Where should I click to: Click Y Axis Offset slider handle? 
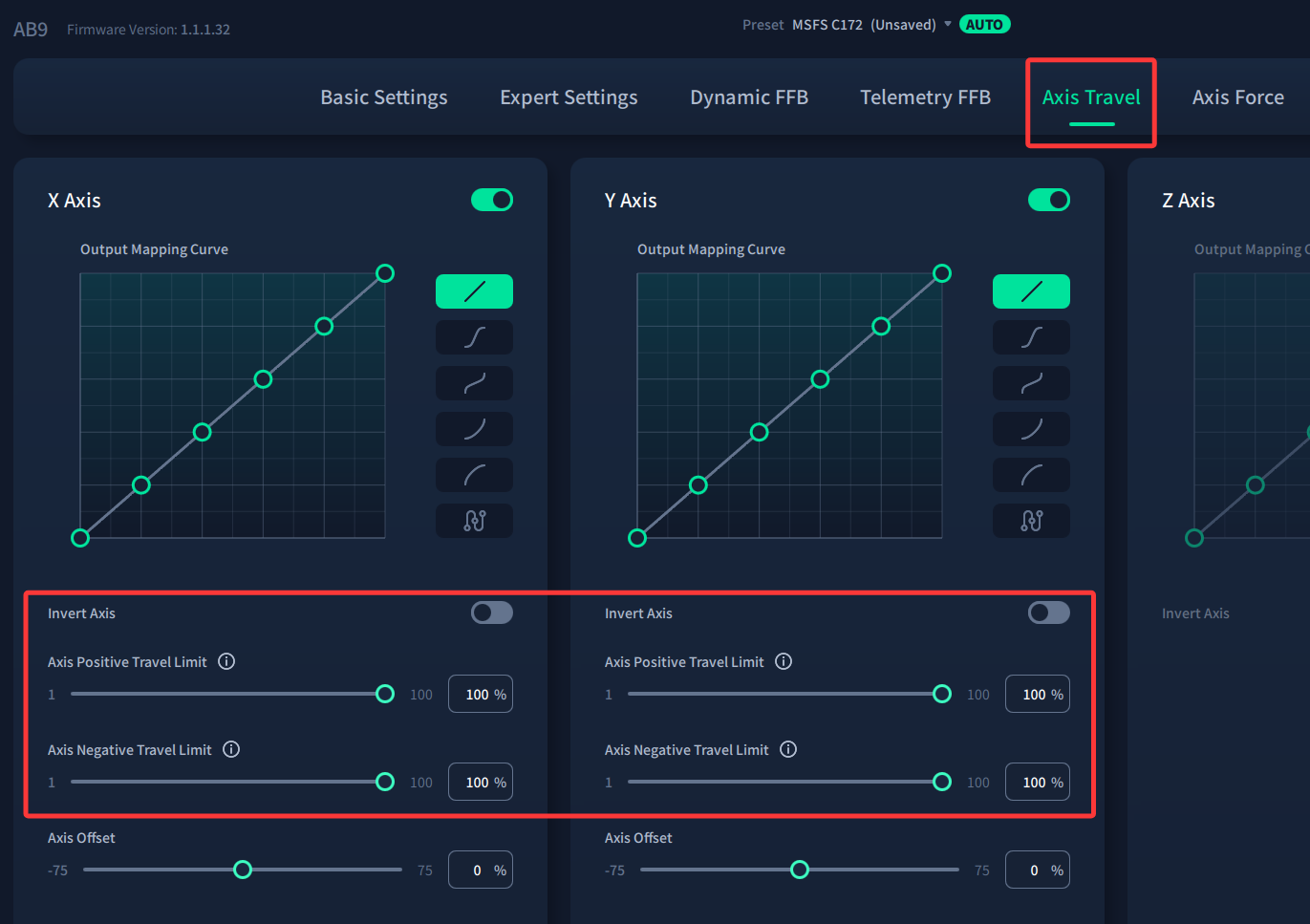pyautogui.click(x=800, y=870)
